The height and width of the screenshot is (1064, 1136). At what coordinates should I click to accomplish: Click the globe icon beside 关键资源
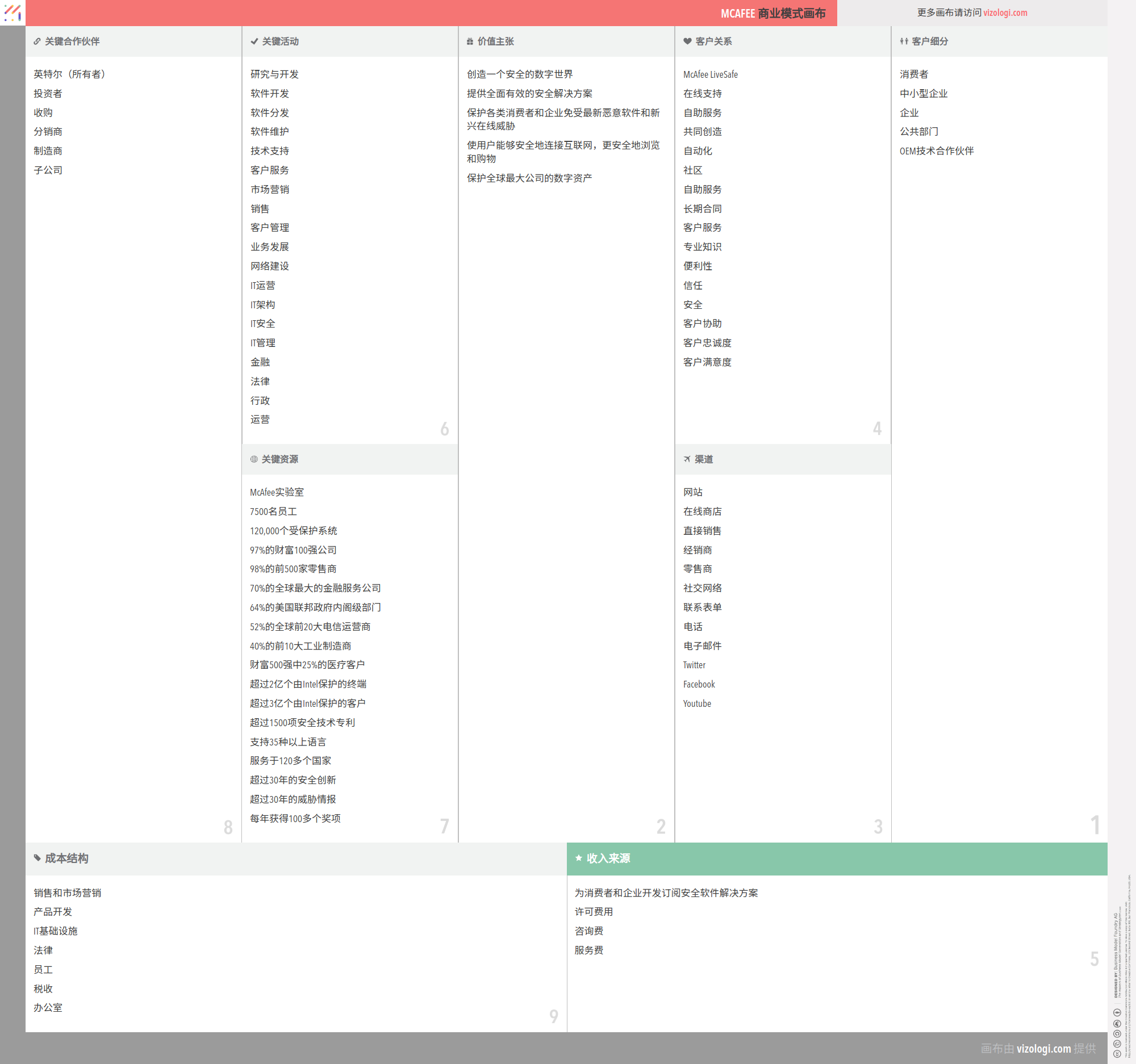click(x=254, y=459)
